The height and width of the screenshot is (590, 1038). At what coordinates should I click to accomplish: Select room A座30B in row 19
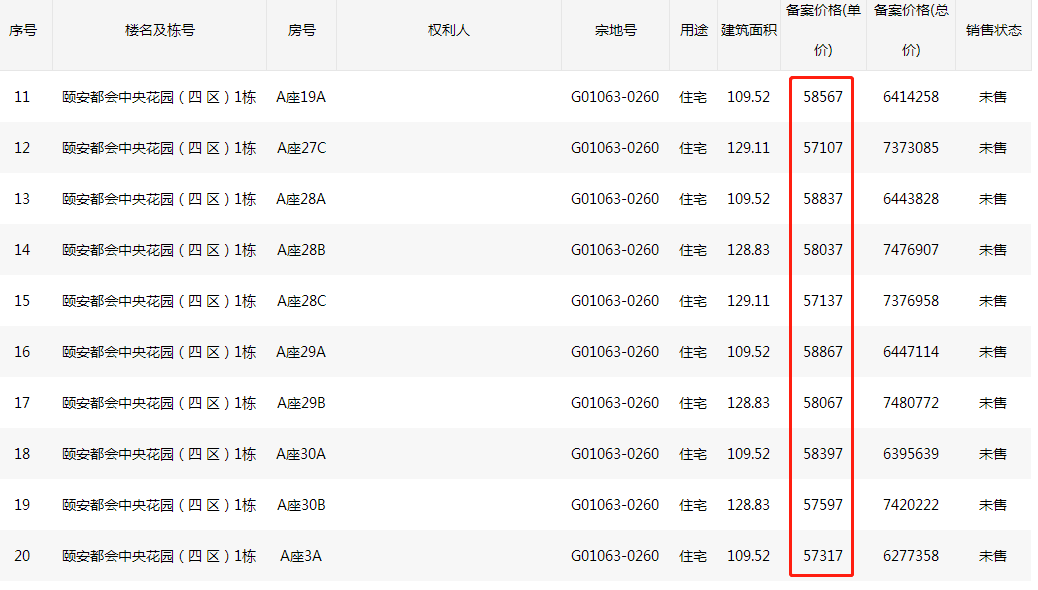[301, 505]
